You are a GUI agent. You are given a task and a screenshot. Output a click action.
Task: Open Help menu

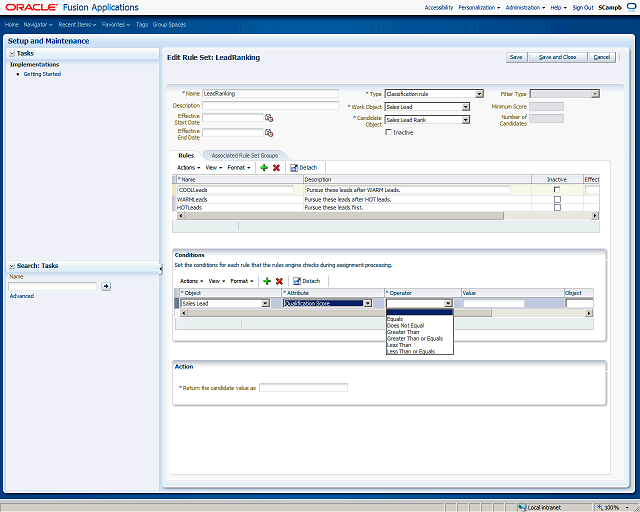pyautogui.click(x=558, y=7)
